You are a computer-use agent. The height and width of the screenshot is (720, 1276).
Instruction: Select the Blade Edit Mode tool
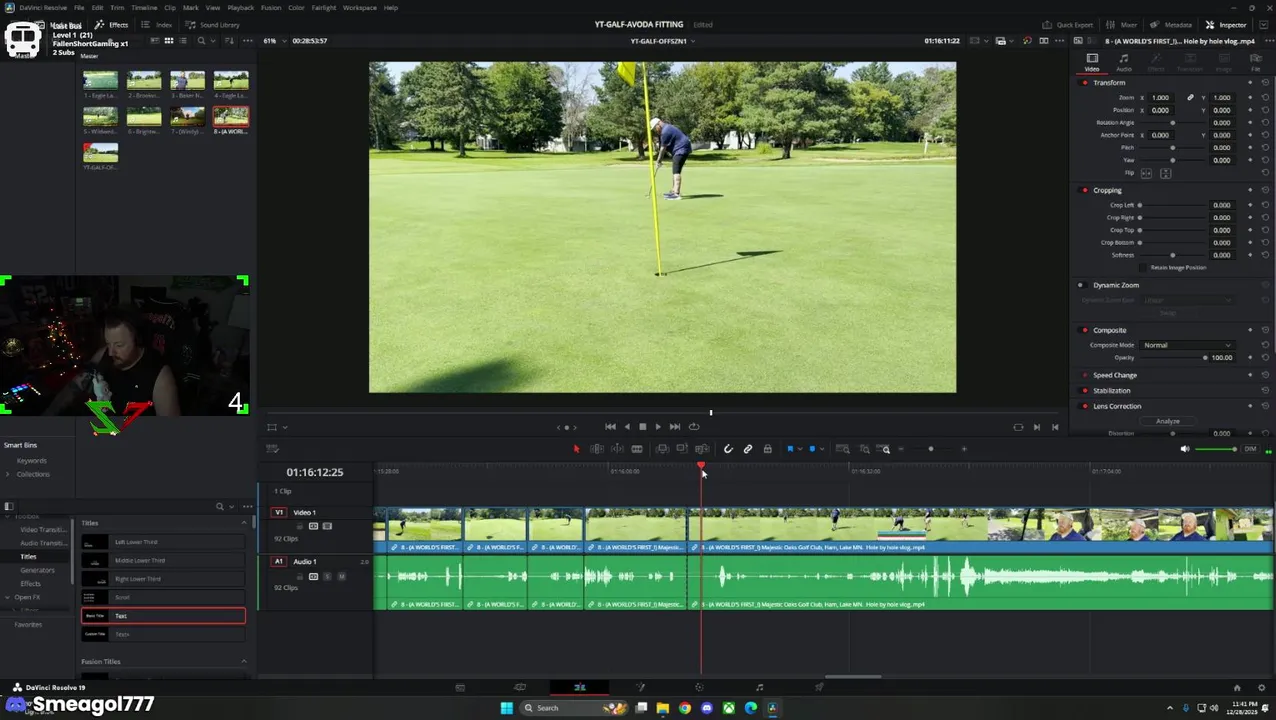637,449
